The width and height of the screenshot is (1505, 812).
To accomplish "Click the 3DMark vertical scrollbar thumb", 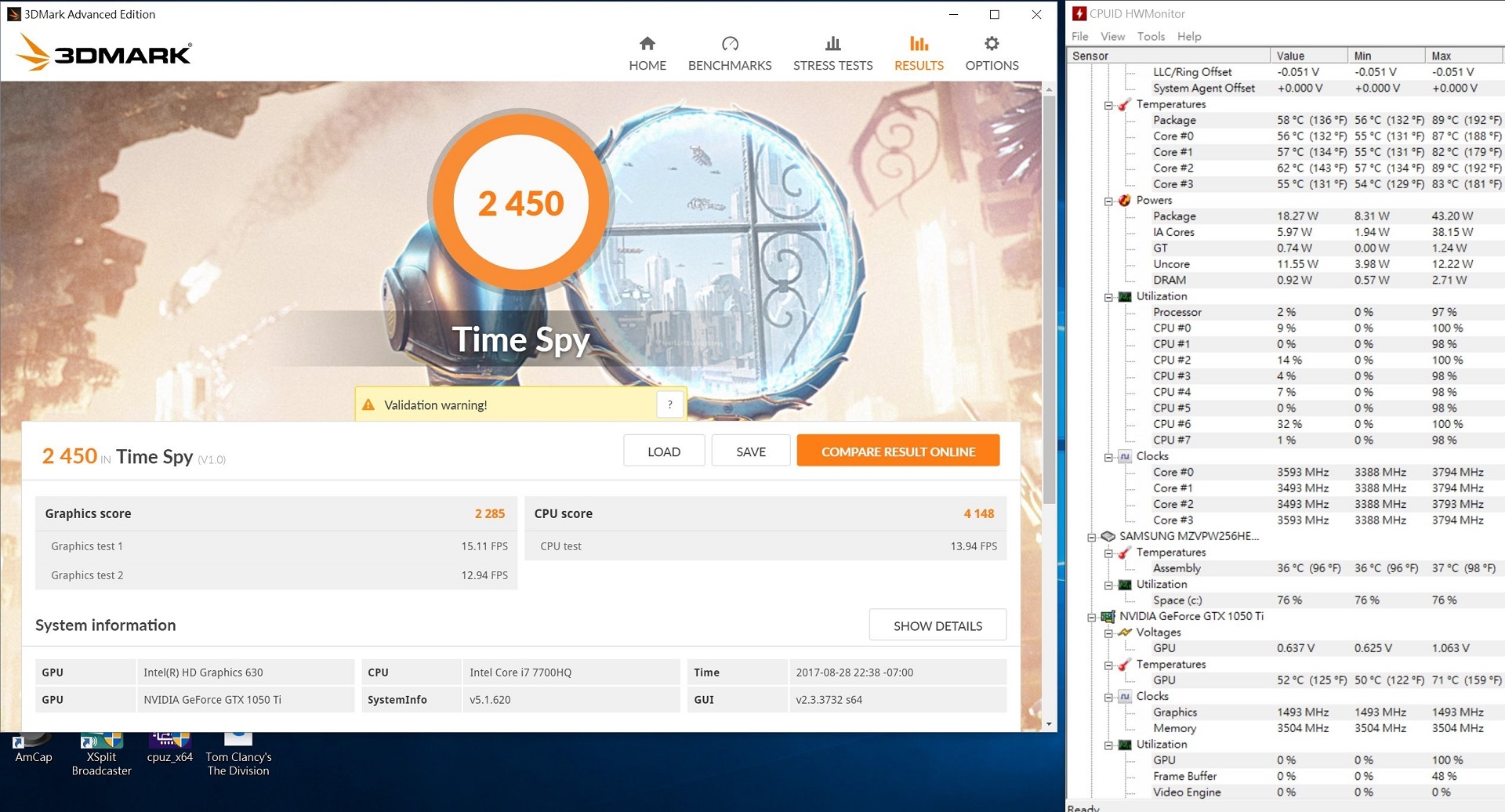I will pyautogui.click(x=1050, y=299).
